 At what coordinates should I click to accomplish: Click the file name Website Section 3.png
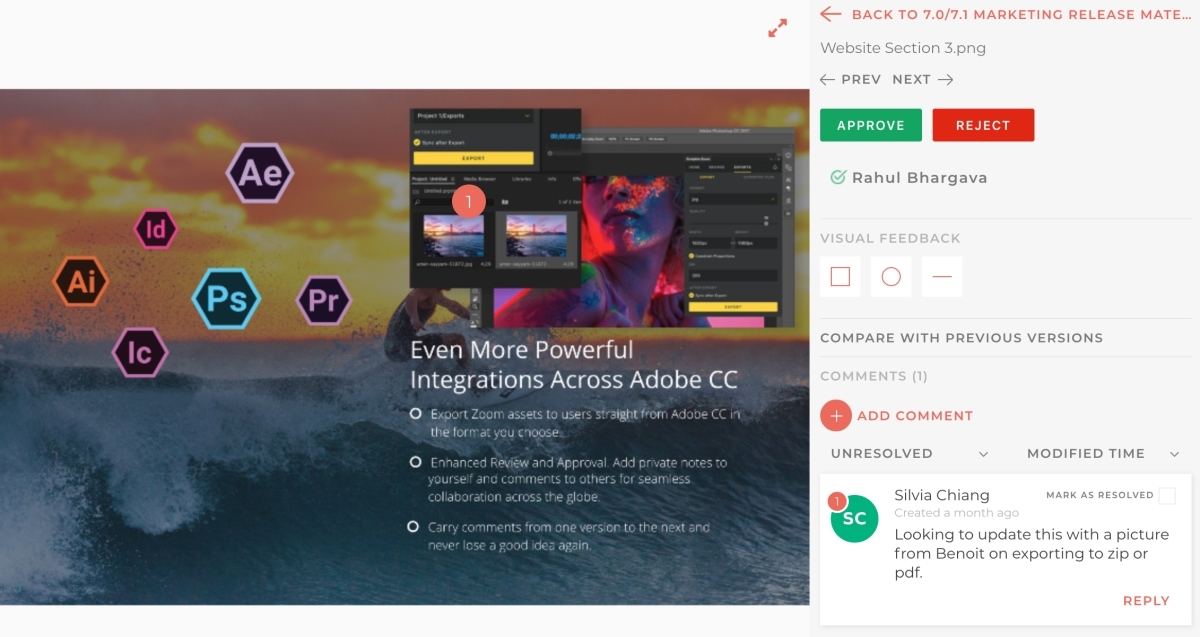tap(903, 48)
